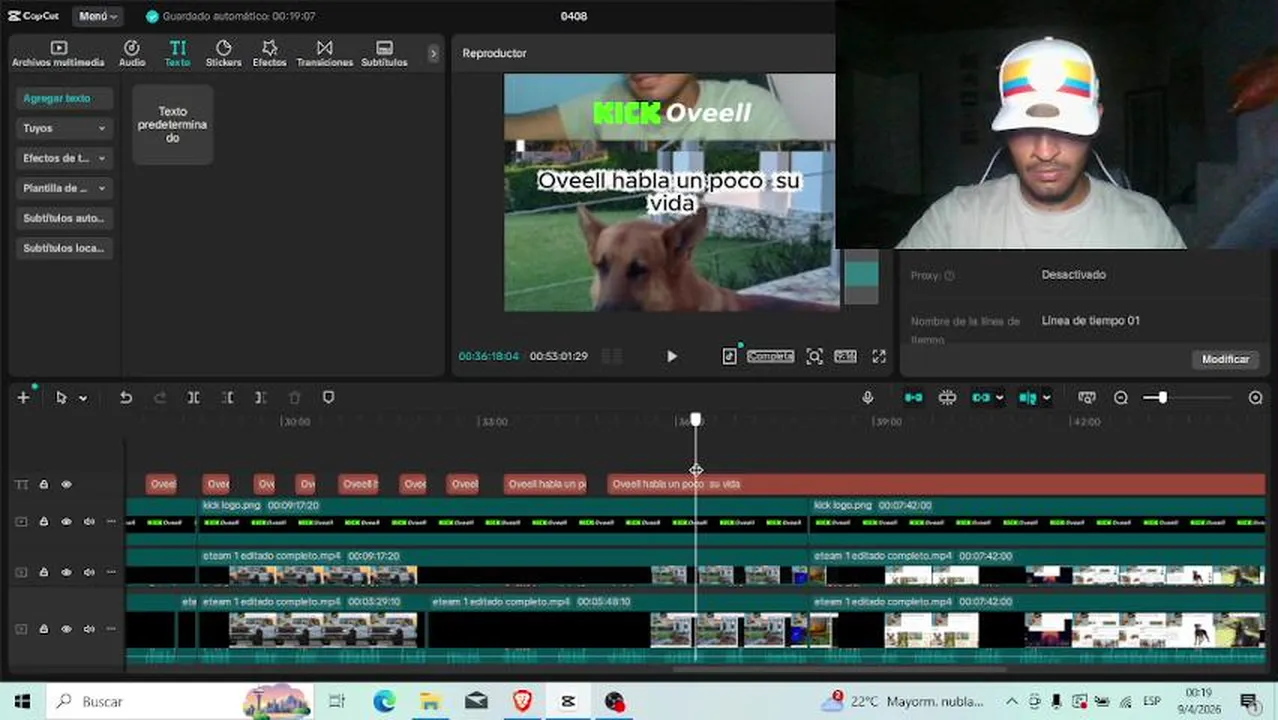Mute the bottom video track audio

pos(89,630)
